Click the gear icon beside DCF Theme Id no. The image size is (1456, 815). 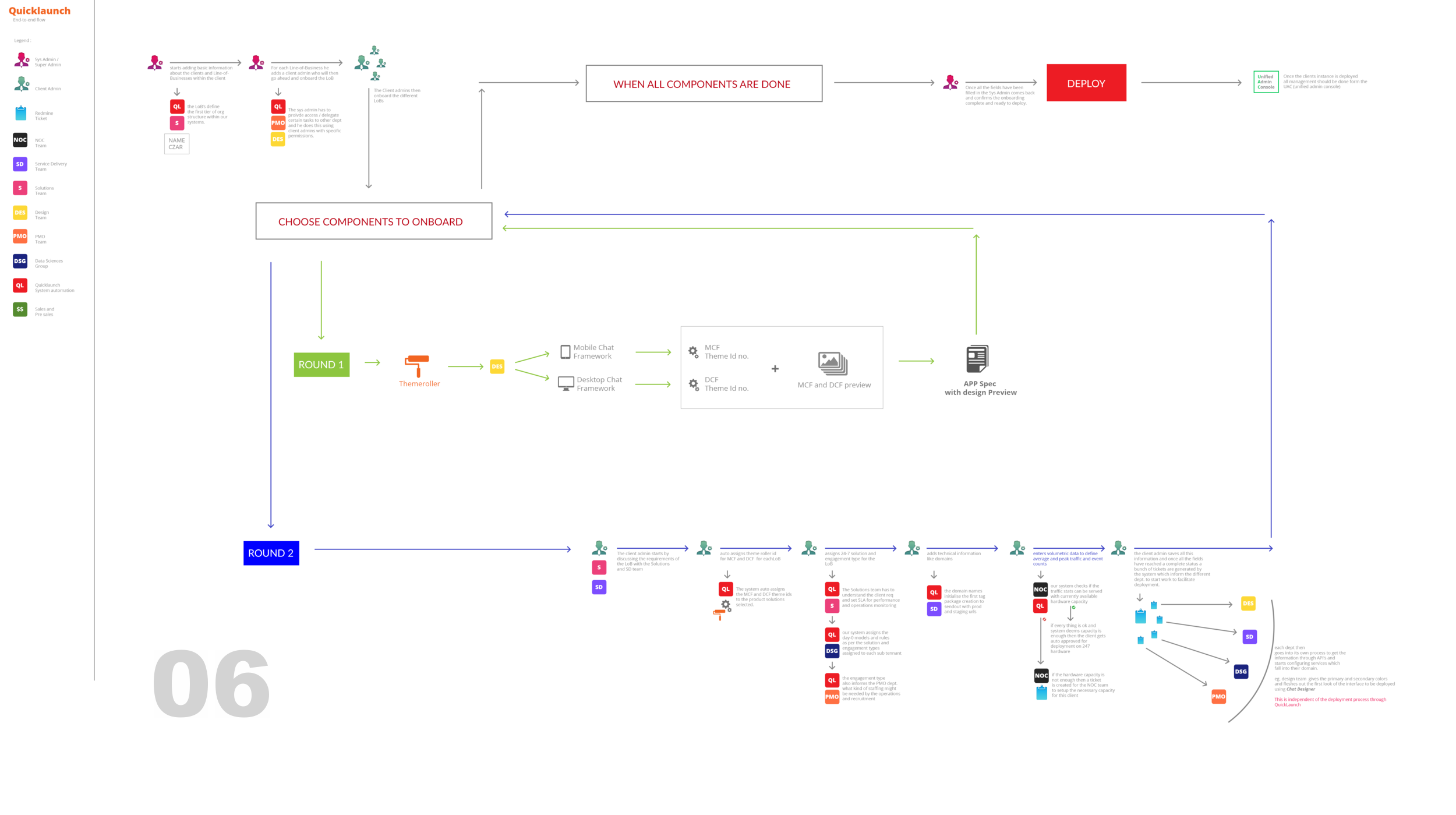(x=694, y=384)
